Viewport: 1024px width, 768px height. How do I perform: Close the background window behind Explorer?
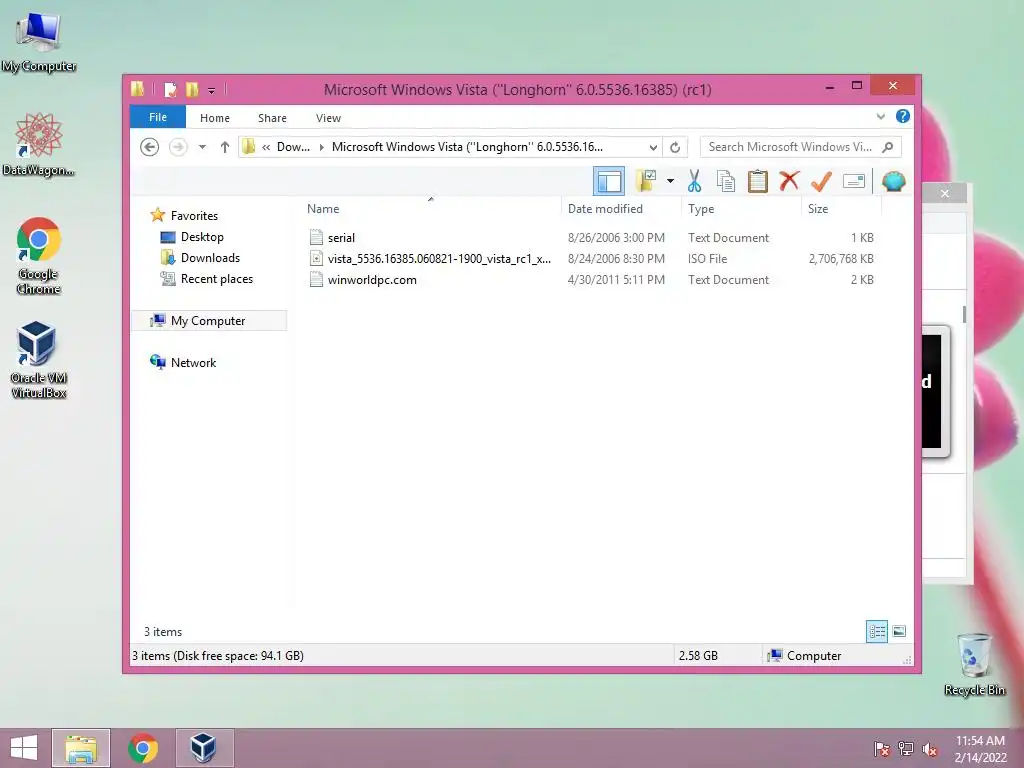pos(944,193)
